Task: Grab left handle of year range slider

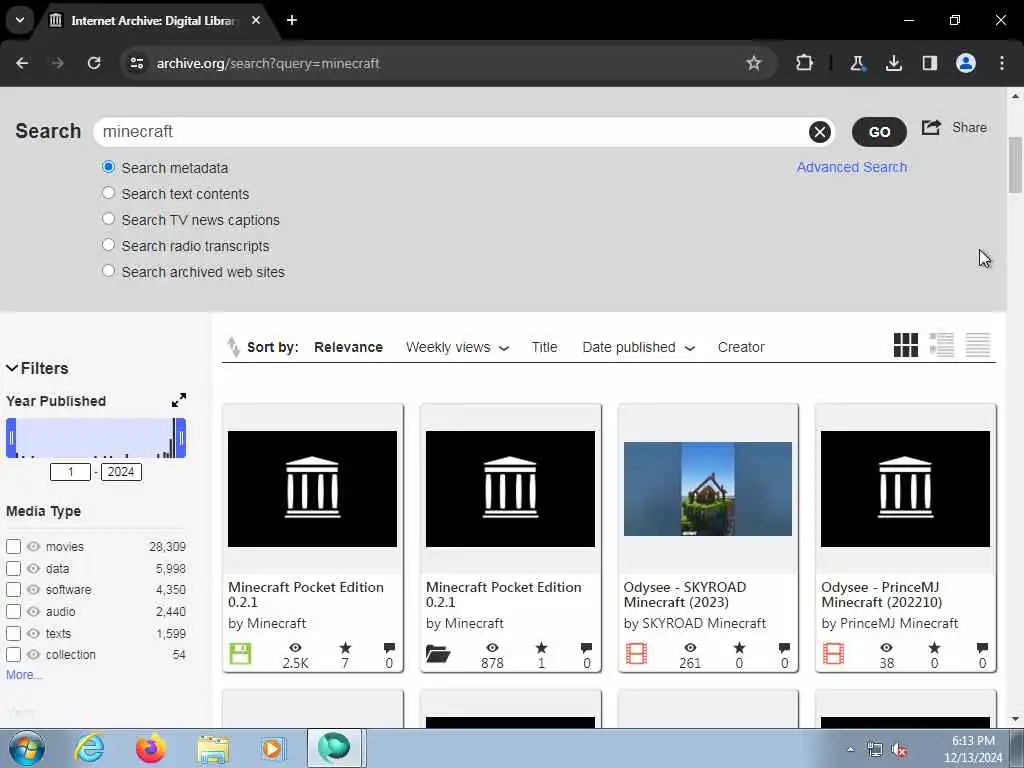Action: (11, 438)
